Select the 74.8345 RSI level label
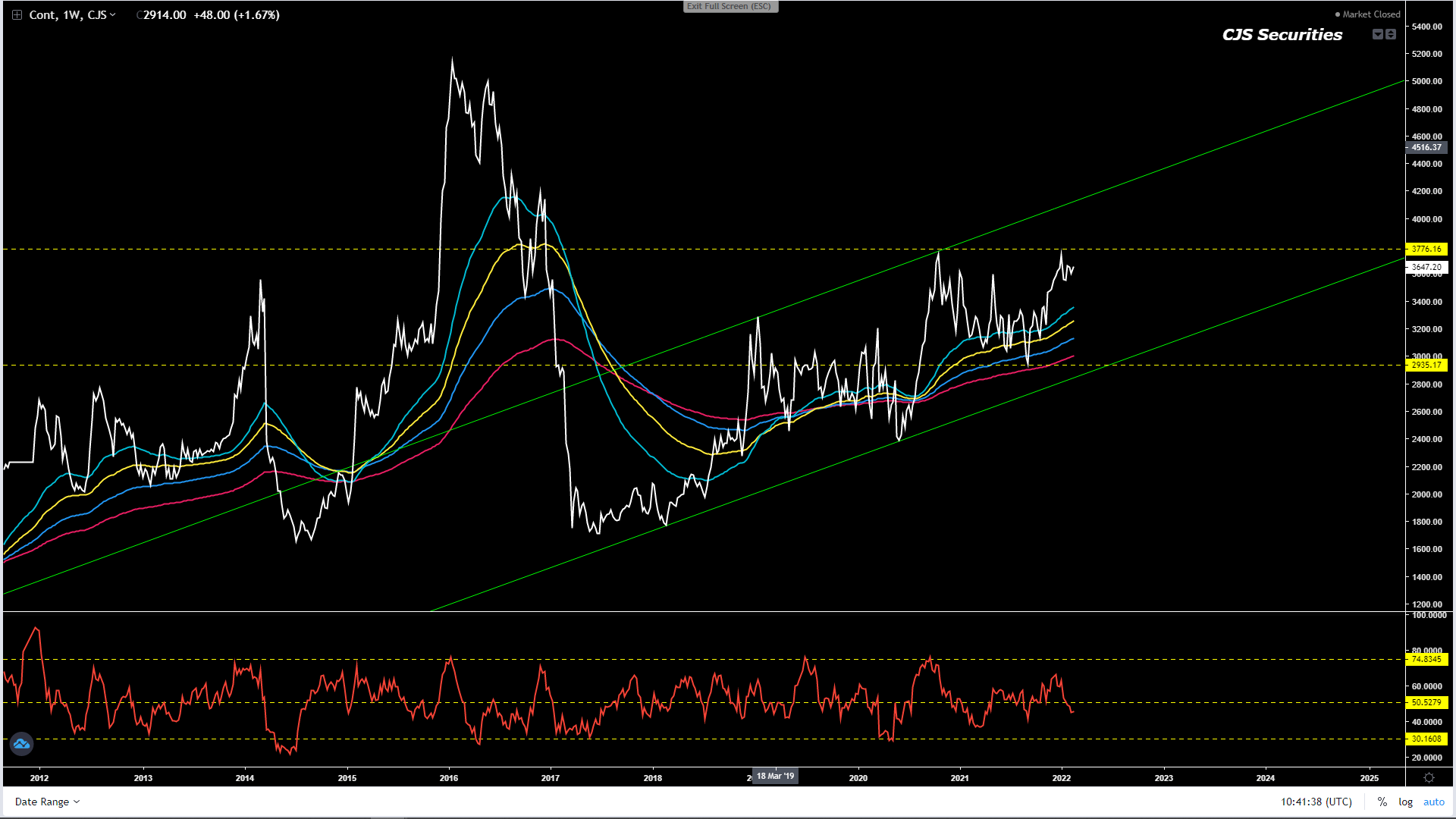The image size is (1456, 819). [x=1426, y=659]
